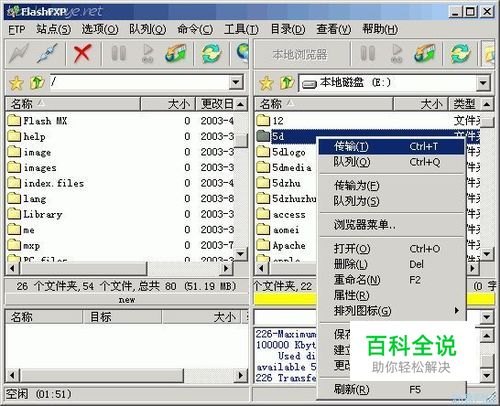Click the favorites star icon in left pane

[16, 83]
